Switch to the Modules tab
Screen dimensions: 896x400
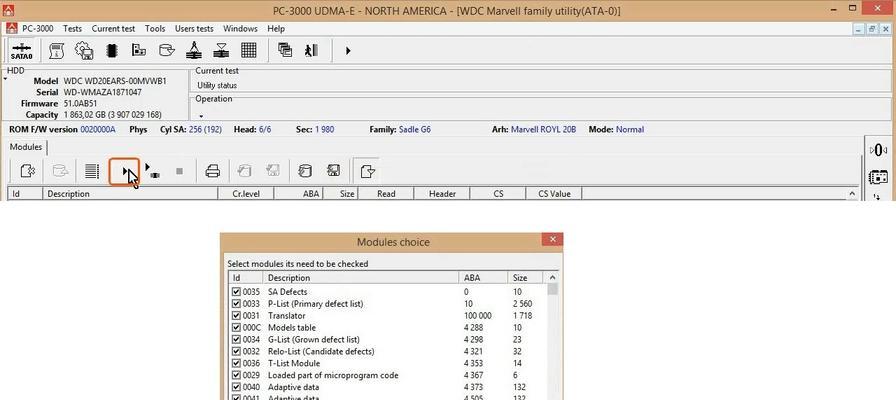[x=26, y=147]
